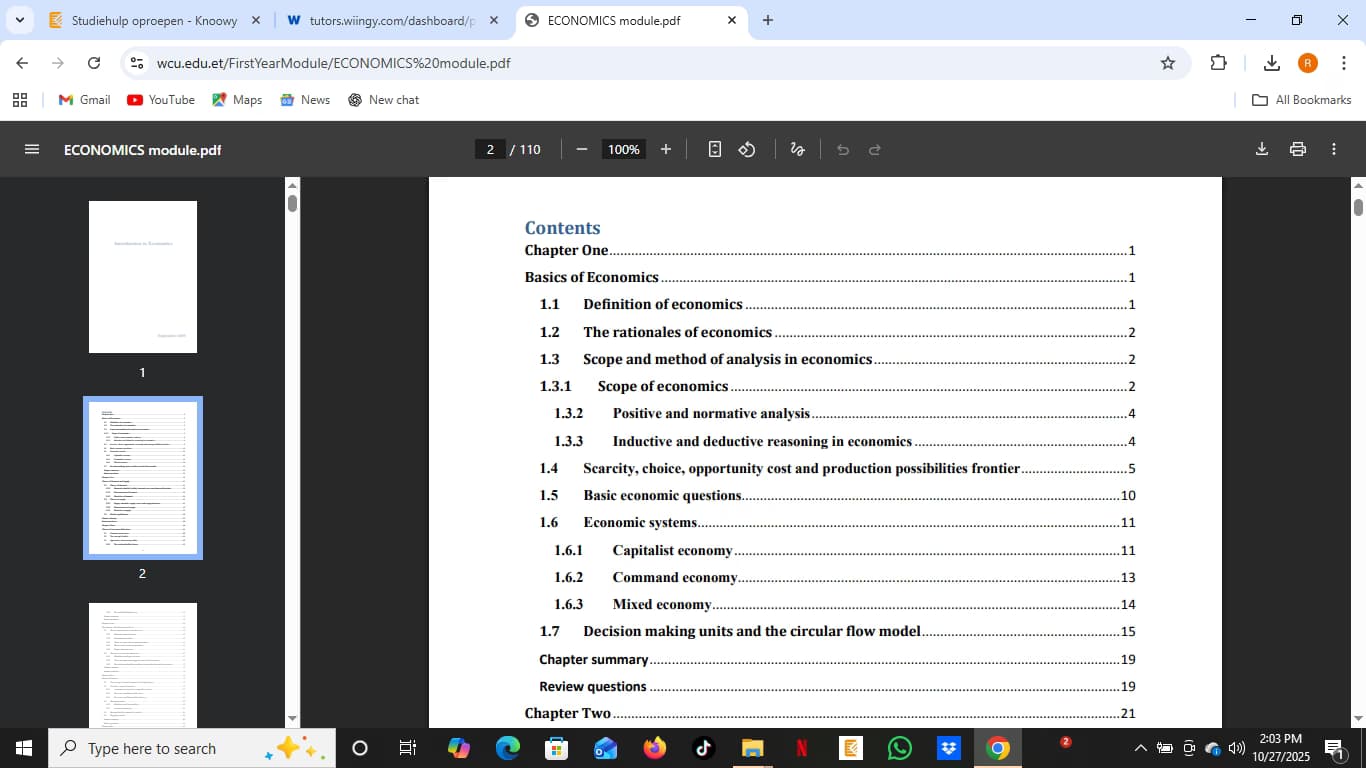Open Chrome's three-dot settings menu
The width and height of the screenshot is (1366, 768).
coord(1345,62)
